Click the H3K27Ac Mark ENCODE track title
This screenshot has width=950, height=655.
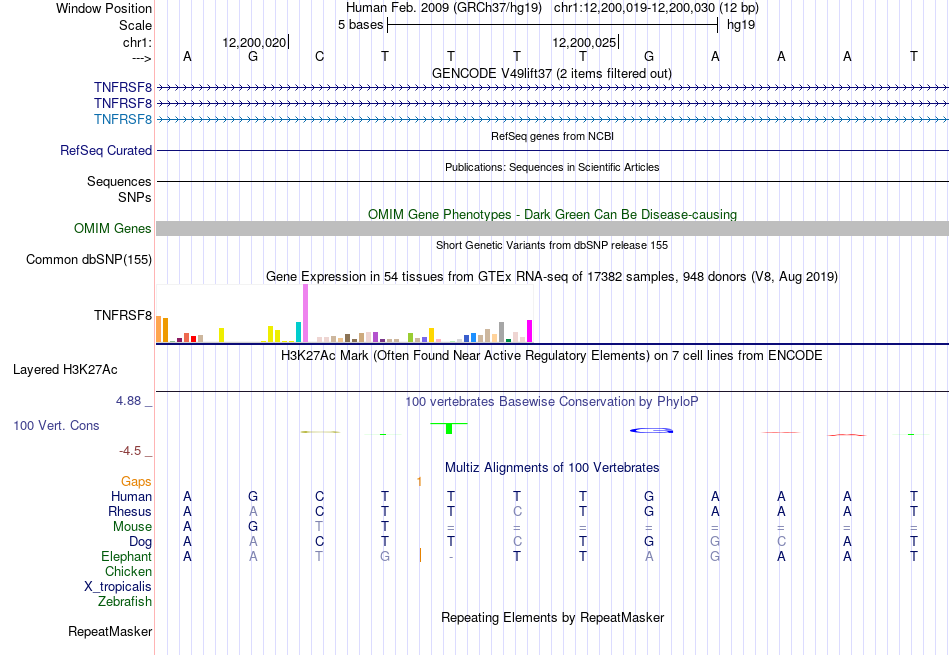pos(552,355)
